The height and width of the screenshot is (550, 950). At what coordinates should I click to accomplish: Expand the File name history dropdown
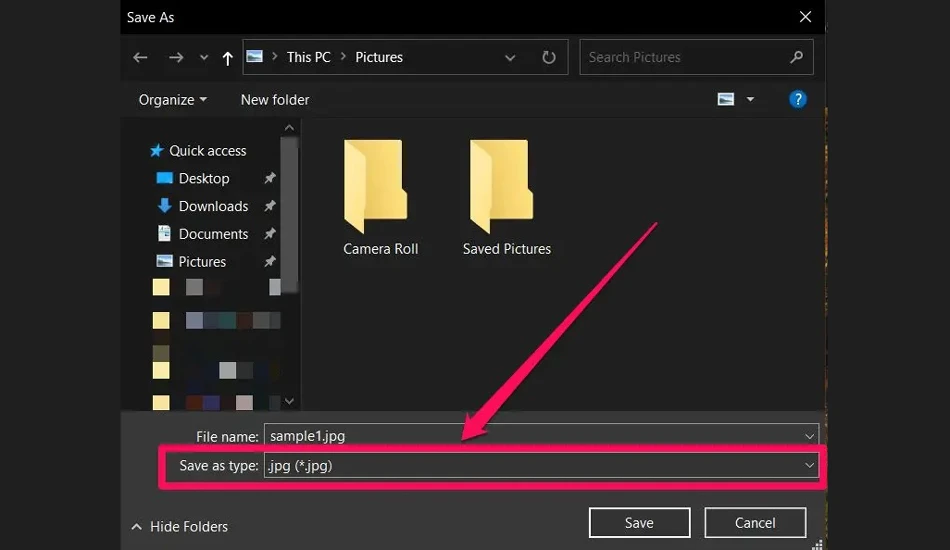pyautogui.click(x=809, y=436)
